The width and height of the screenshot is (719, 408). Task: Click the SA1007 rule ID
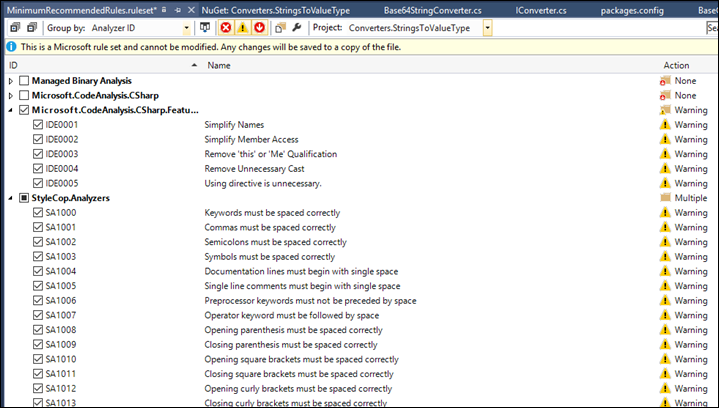tap(61, 315)
